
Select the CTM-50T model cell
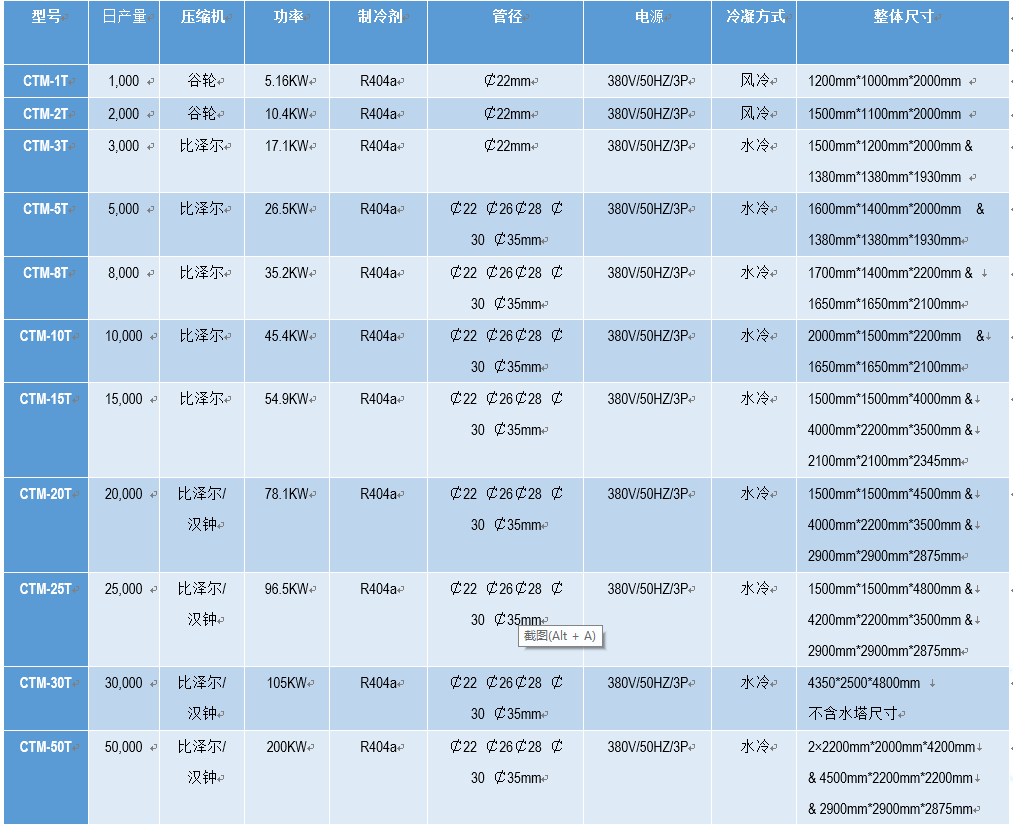tap(46, 747)
